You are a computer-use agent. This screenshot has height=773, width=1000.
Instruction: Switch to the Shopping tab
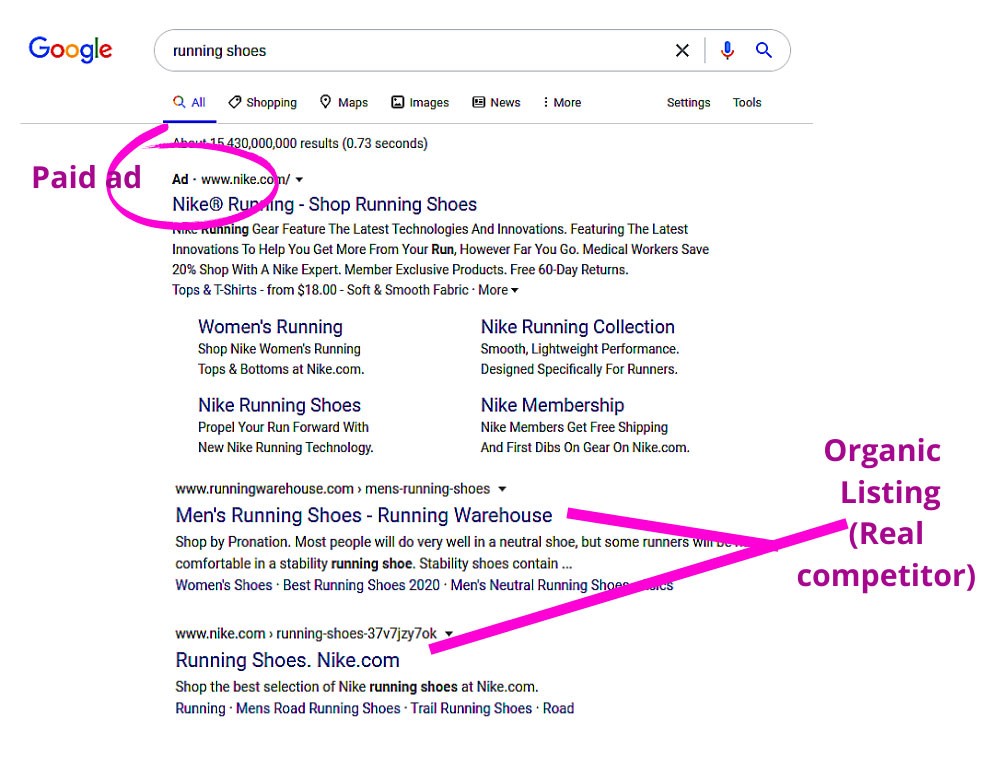click(263, 102)
